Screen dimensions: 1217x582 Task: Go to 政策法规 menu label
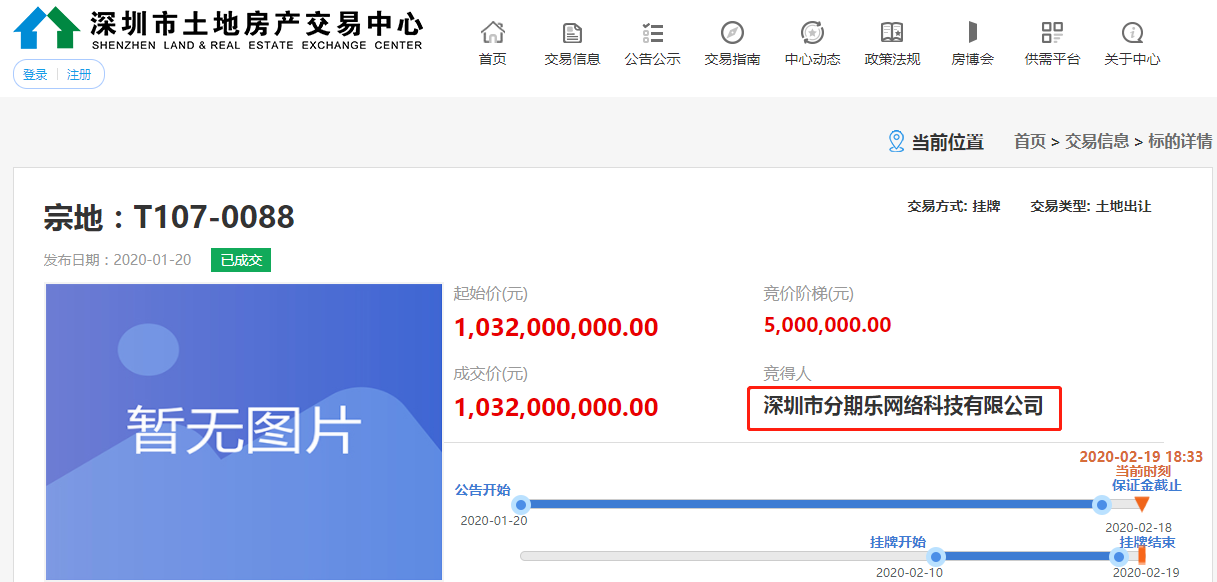[x=892, y=59]
